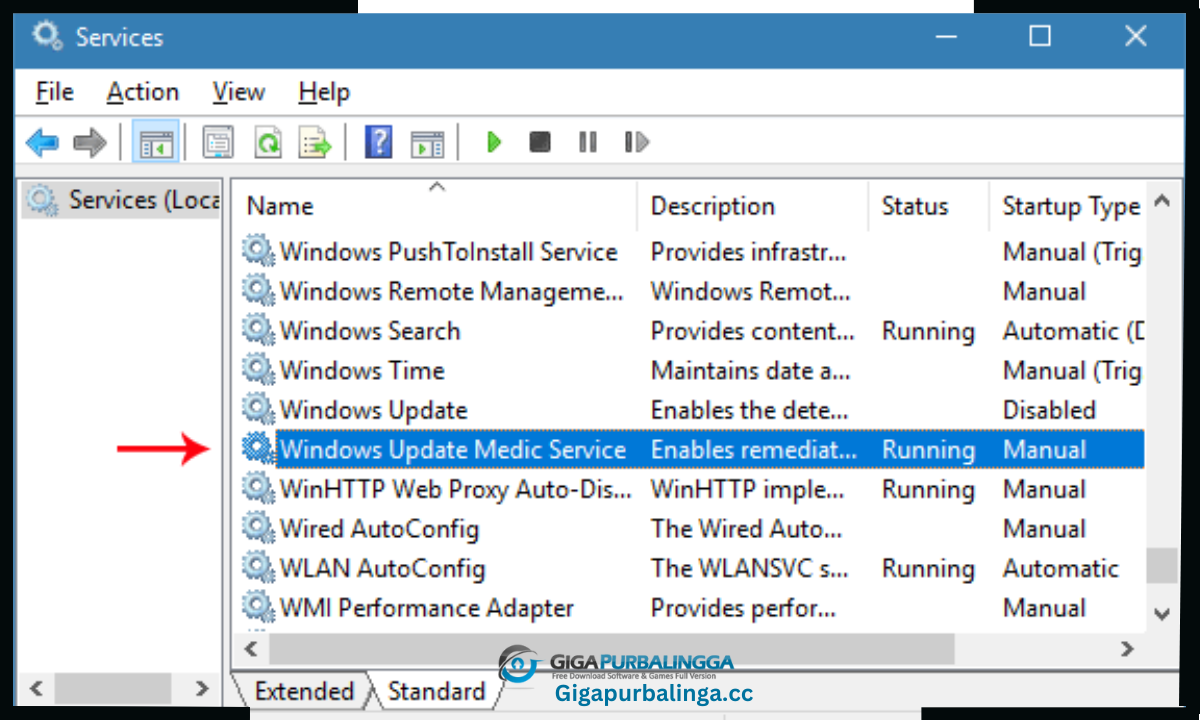Select WMI Performance Adapter service
Viewport: 1200px width, 720px height.
(427, 608)
